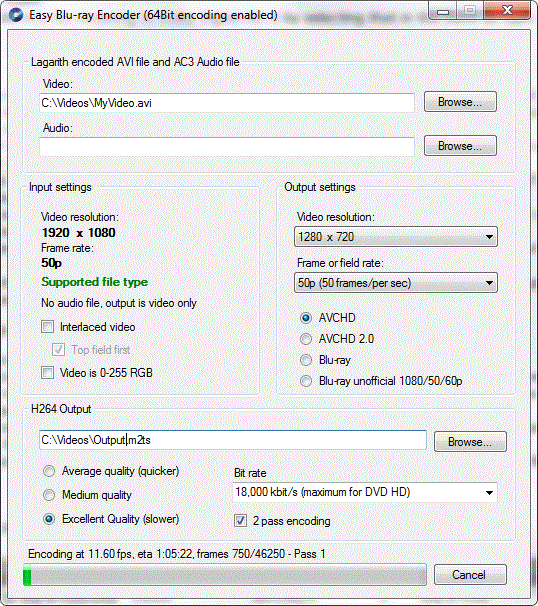538x606 pixels.
Task: Click the 50p input frame rate value
Action: coord(51,263)
